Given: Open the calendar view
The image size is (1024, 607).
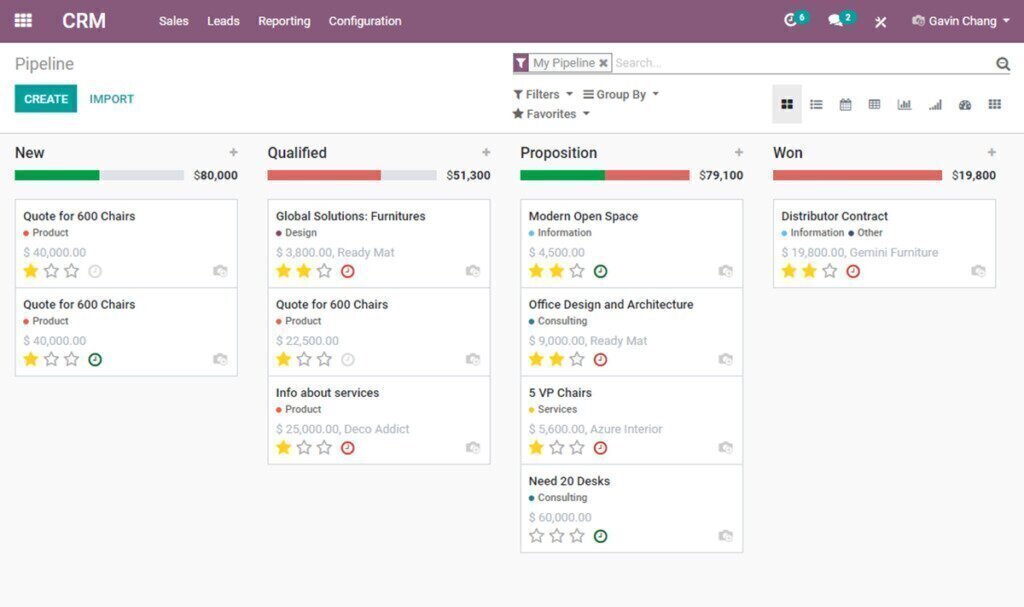Looking at the screenshot, I should coord(846,103).
